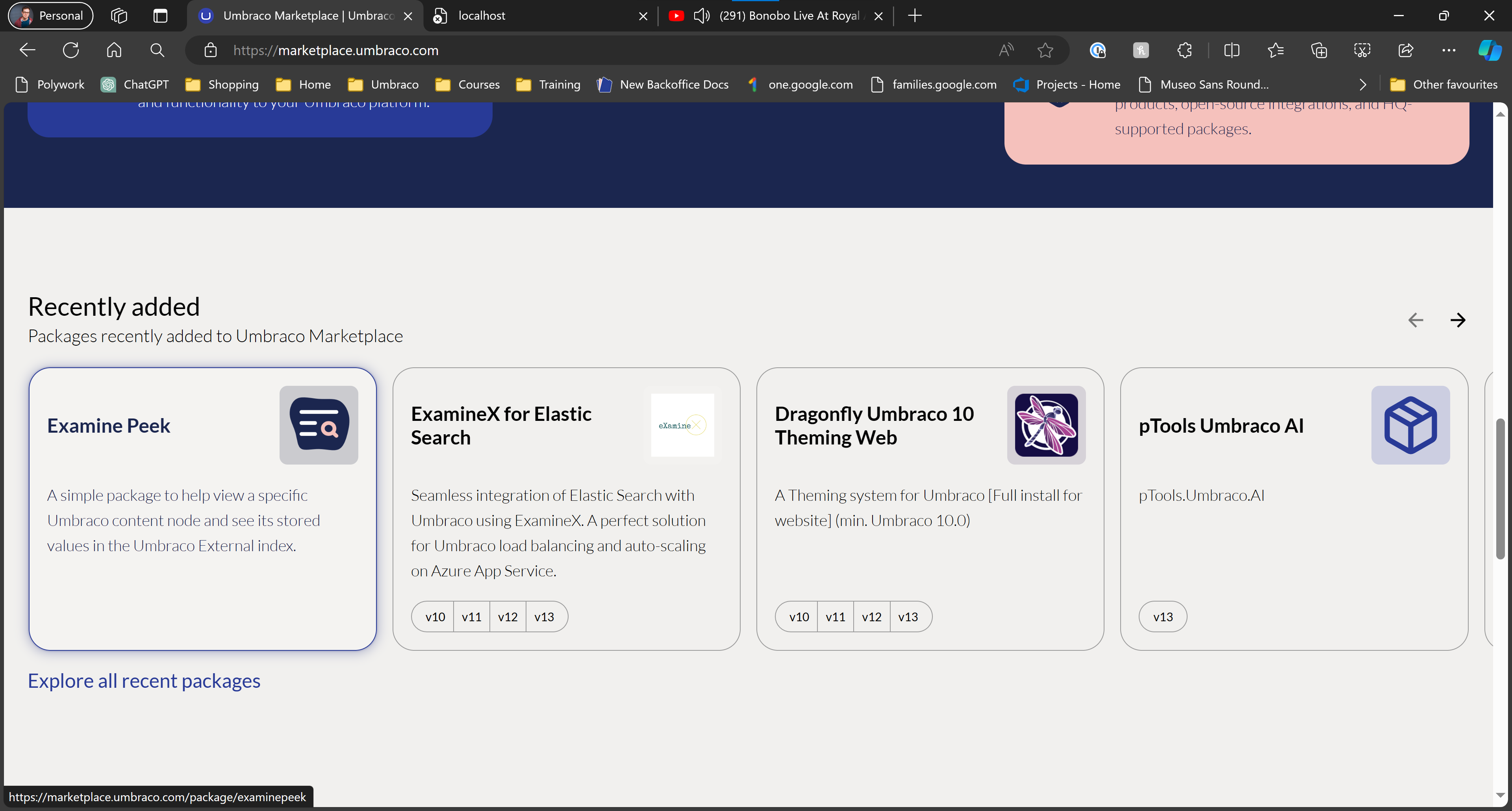
Task: Open the Shopping favourites folder
Action: 221,85
